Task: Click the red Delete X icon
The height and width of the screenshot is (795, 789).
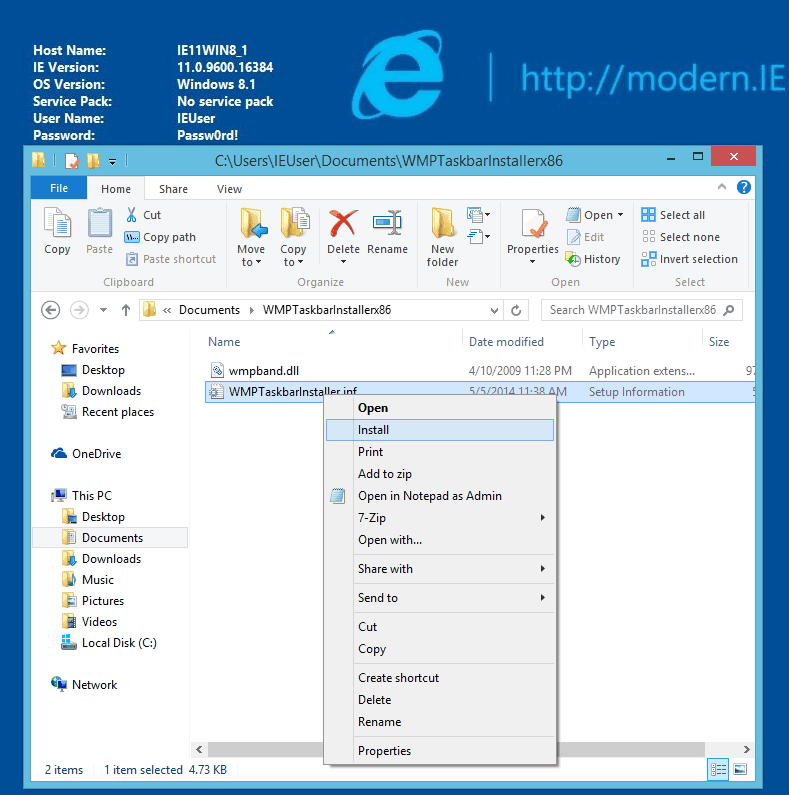Action: tap(343, 224)
